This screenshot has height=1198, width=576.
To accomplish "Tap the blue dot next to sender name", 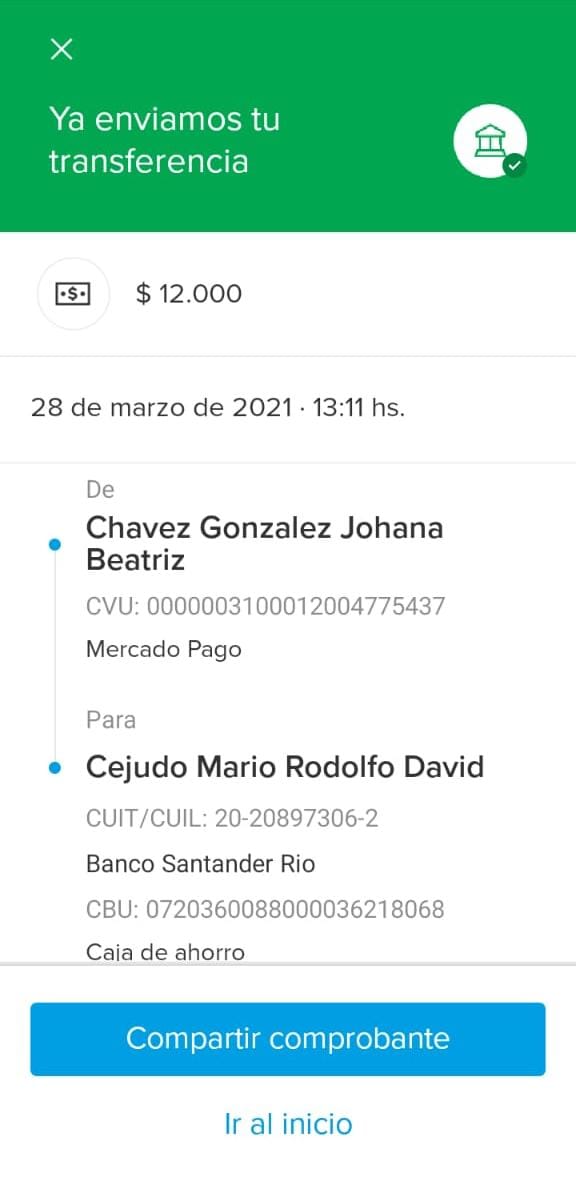I will [x=53, y=544].
